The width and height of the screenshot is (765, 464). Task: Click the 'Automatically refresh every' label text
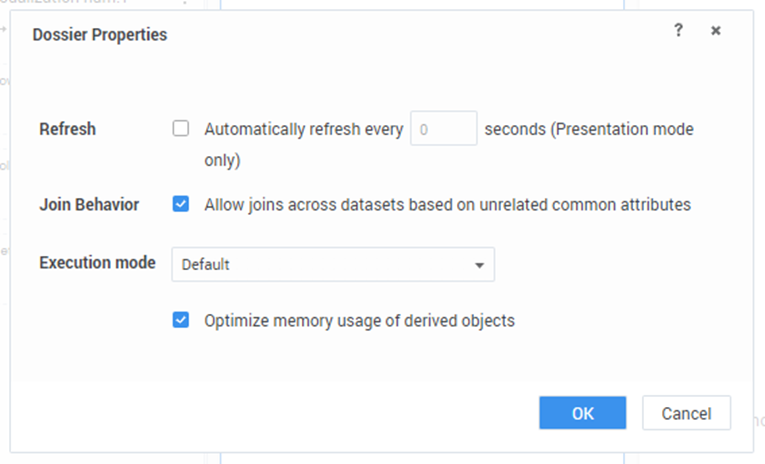303,129
